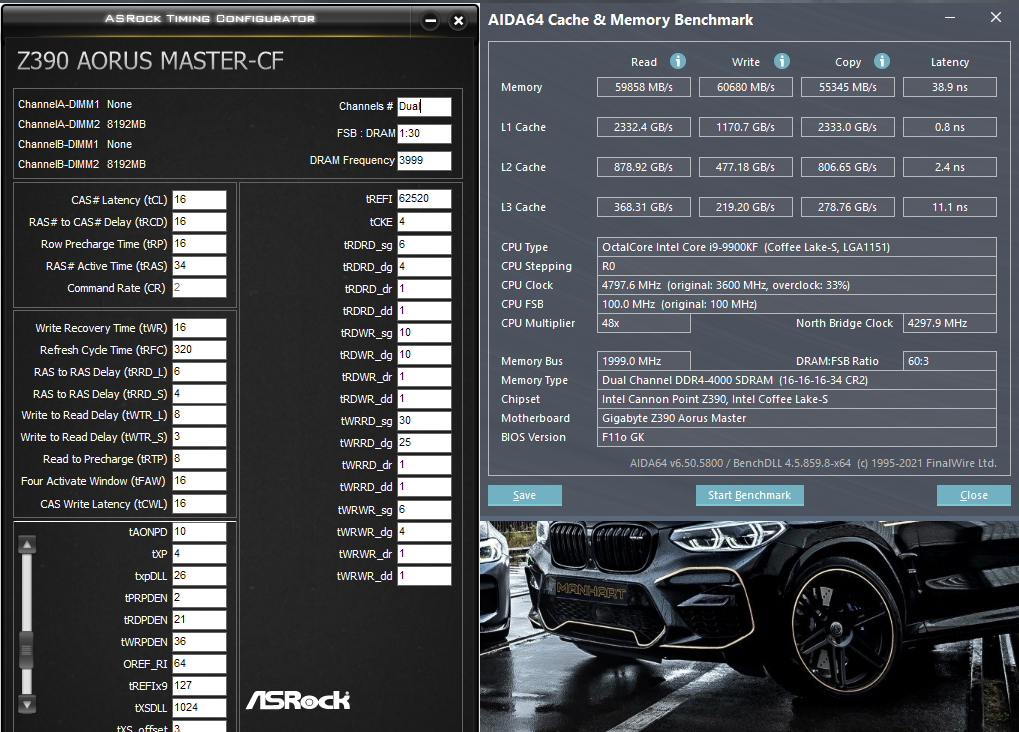The width and height of the screenshot is (1019, 732).
Task: Click the BIOS Version value F11o GK
Action: [797, 438]
